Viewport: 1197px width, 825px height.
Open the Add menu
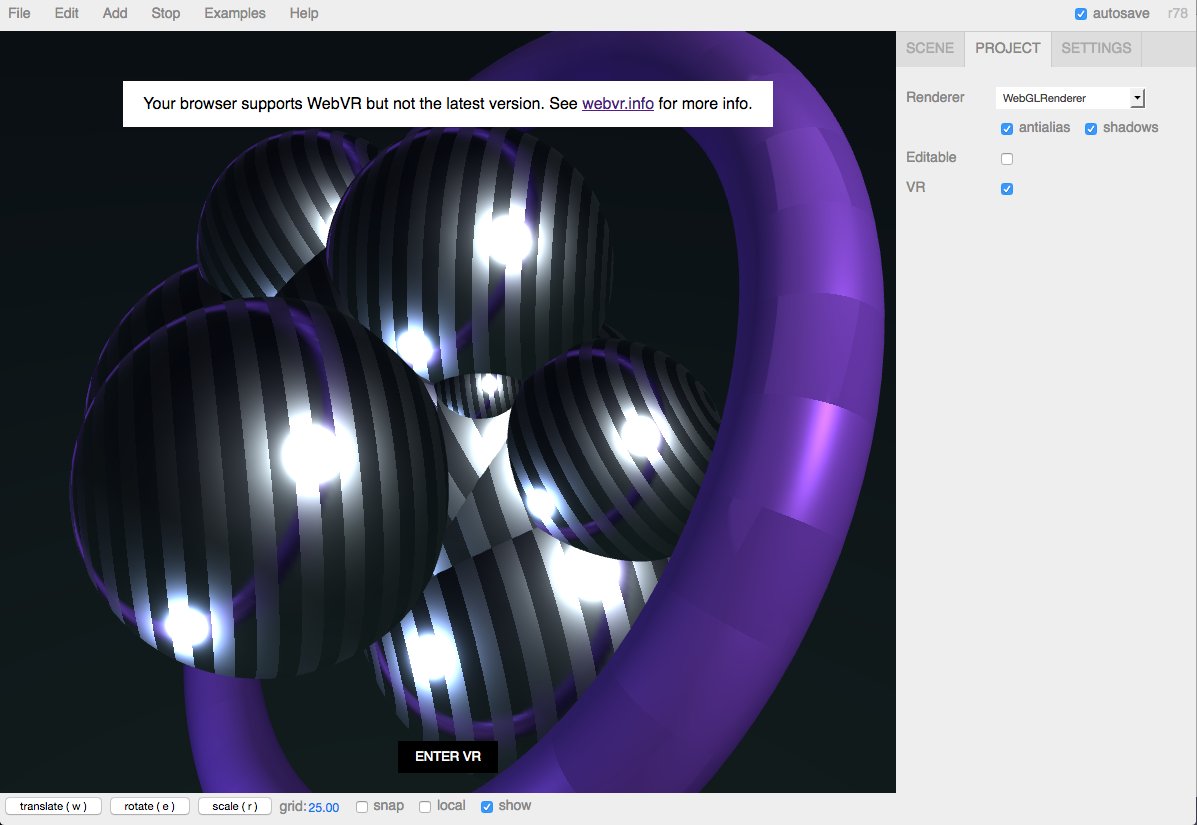click(115, 13)
